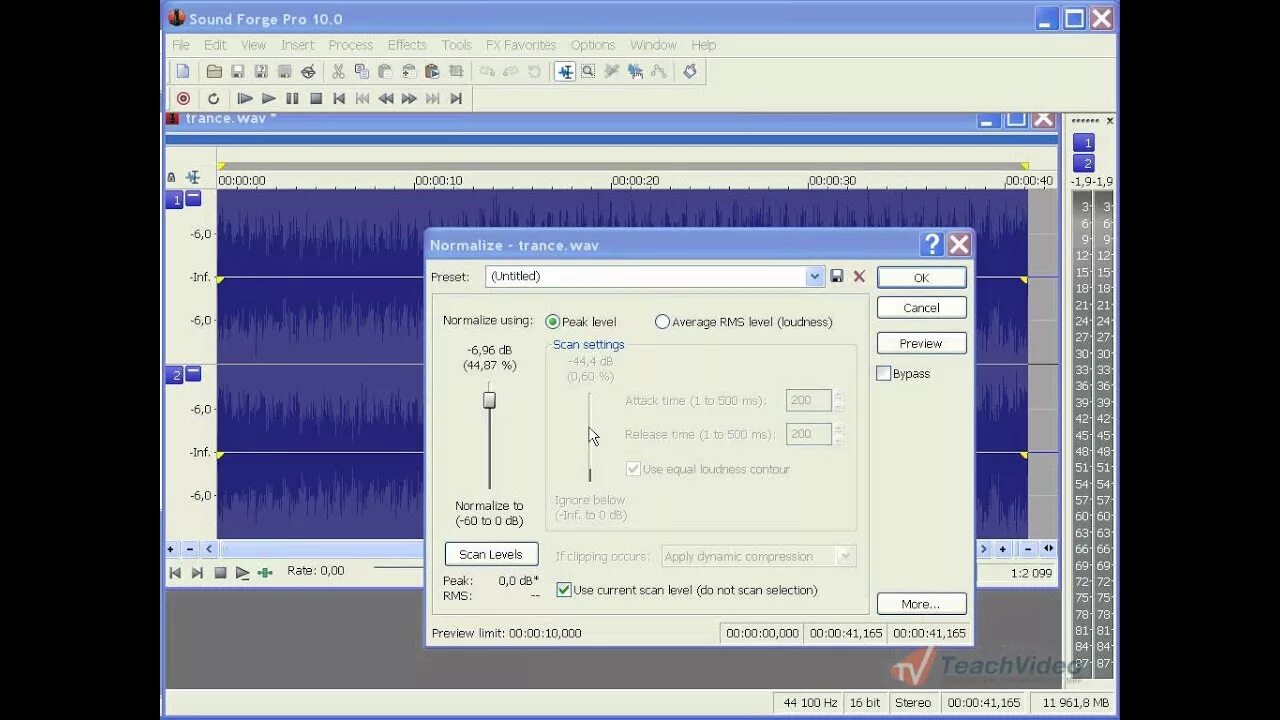This screenshot has height=720, width=1280.
Task: Open the Effects menu
Action: [x=407, y=45]
